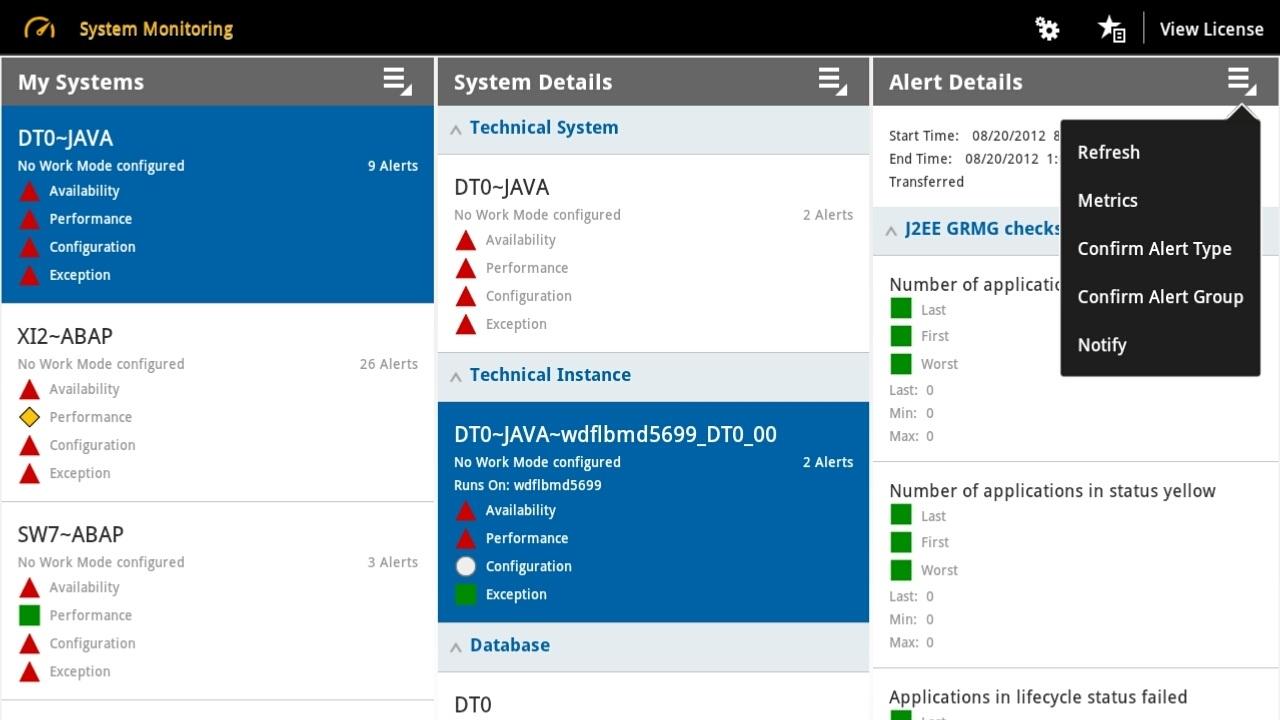Click Confirm Alert Group menu option

1160,297
